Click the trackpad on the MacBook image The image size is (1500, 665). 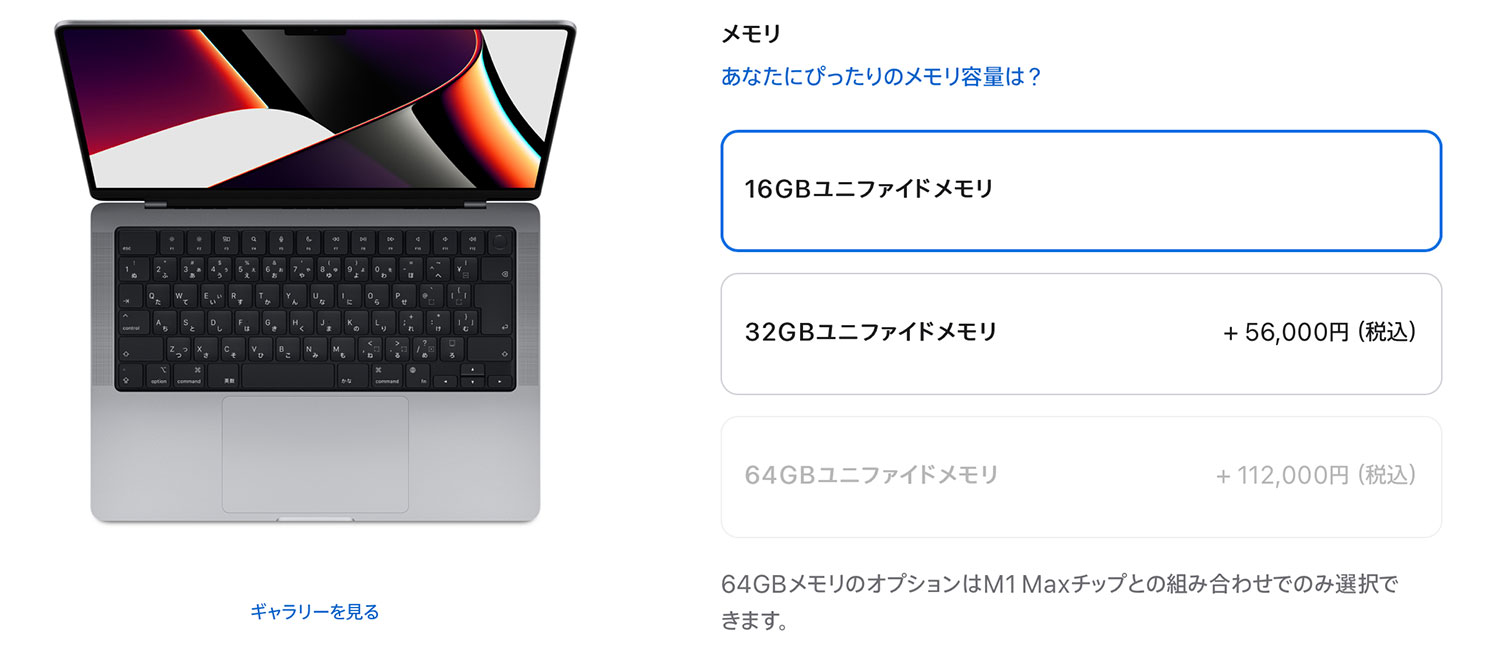pyautogui.click(x=315, y=454)
